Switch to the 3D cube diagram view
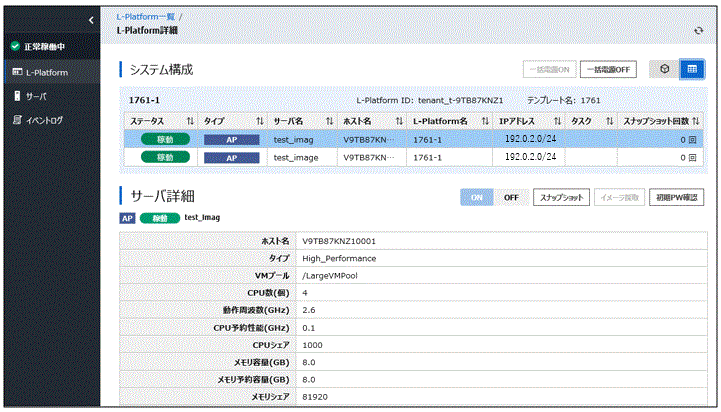This screenshot has width=721, height=412. point(664,69)
